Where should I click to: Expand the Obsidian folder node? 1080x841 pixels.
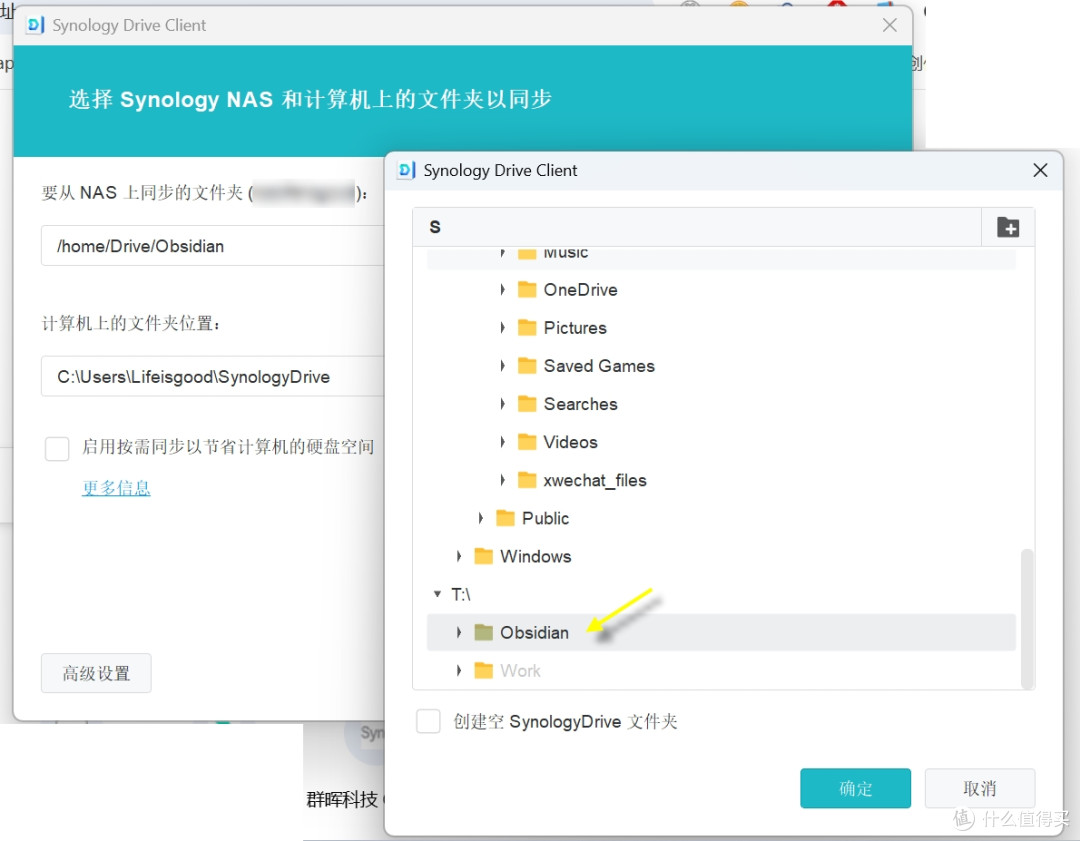459,633
